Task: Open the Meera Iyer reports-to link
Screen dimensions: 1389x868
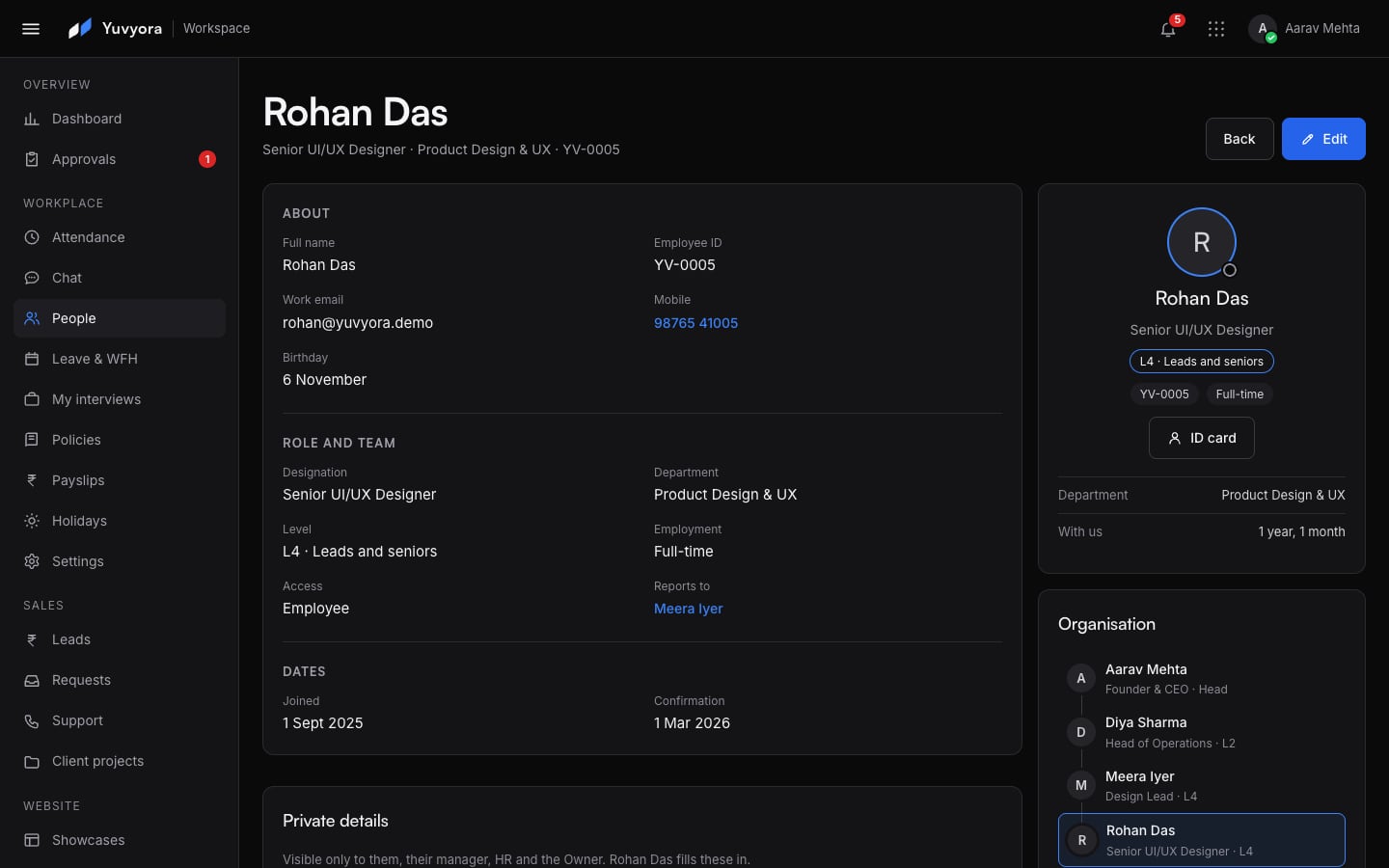Action: coord(688,609)
